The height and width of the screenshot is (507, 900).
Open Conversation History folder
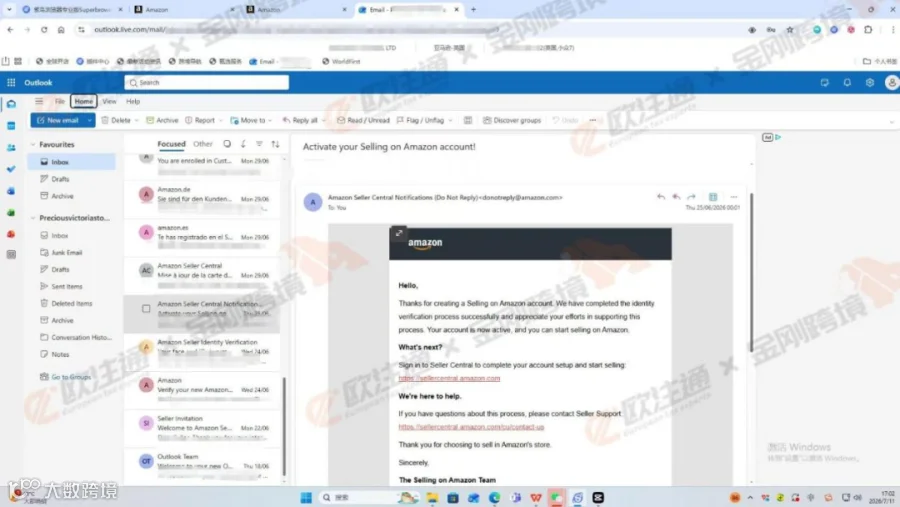coord(81,338)
